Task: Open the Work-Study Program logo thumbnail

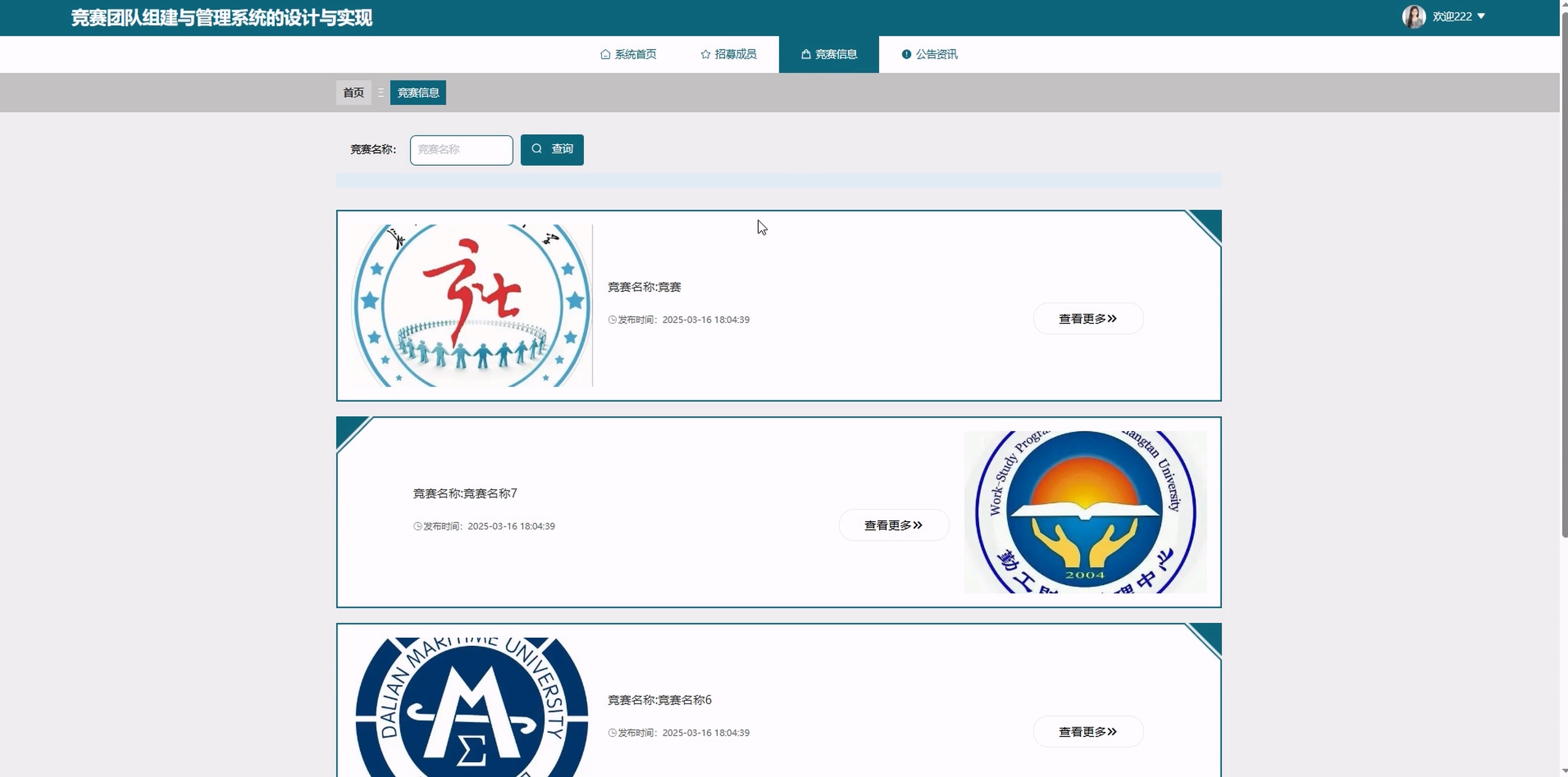Action: tap(1085, 513)
